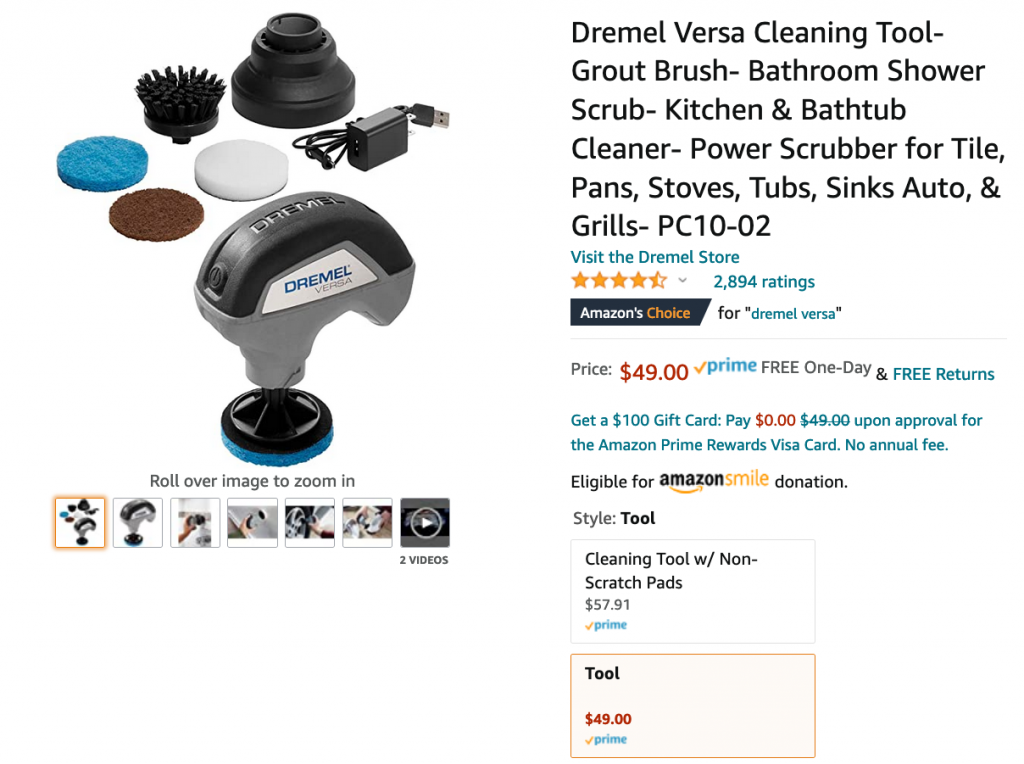Select Cleaning Tool w/ Non-Scratch Pads style
Screen dimensions: 1024x764
pos(693,591)
